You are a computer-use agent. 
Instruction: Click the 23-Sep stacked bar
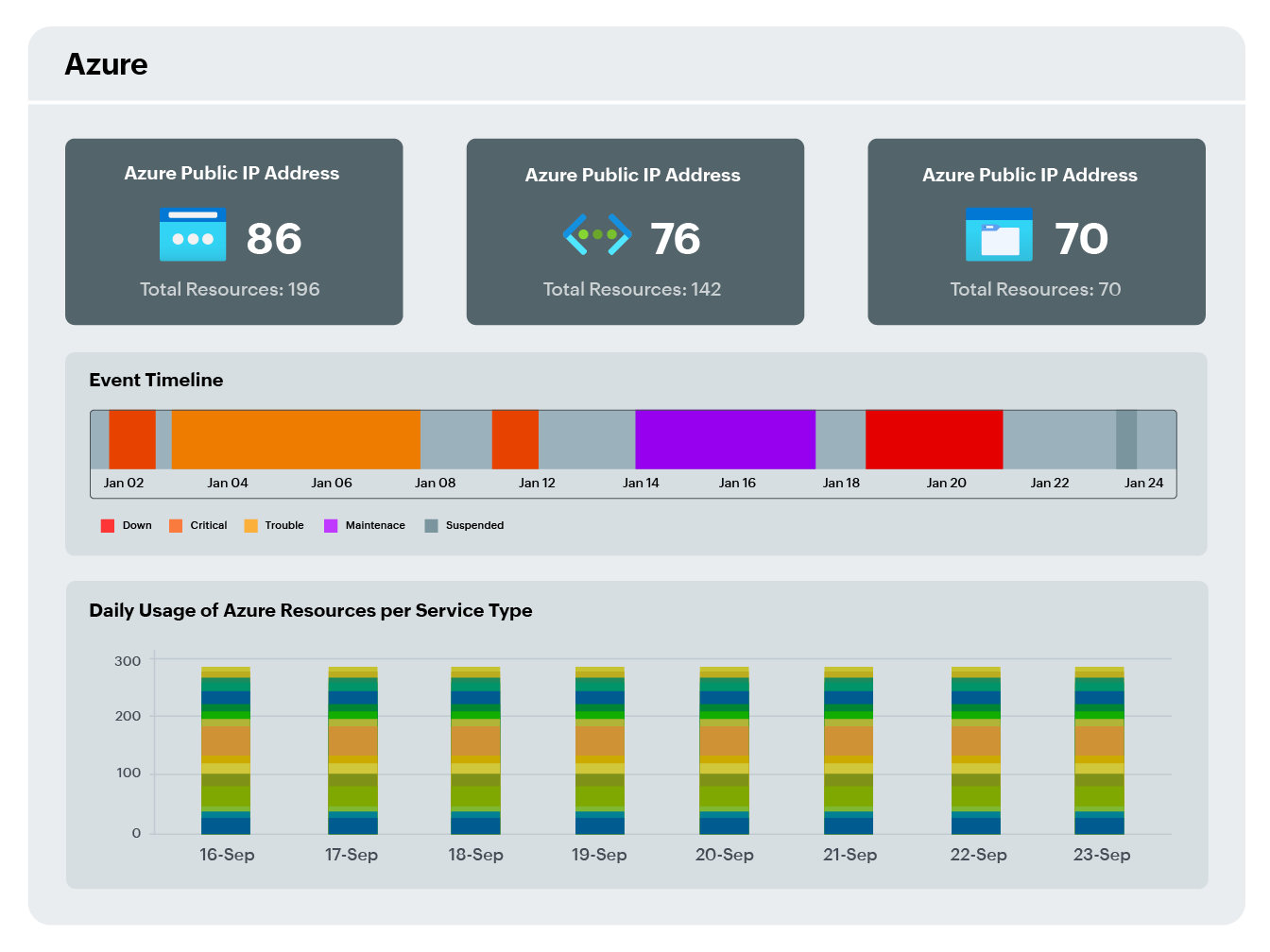coord(1100,751)
